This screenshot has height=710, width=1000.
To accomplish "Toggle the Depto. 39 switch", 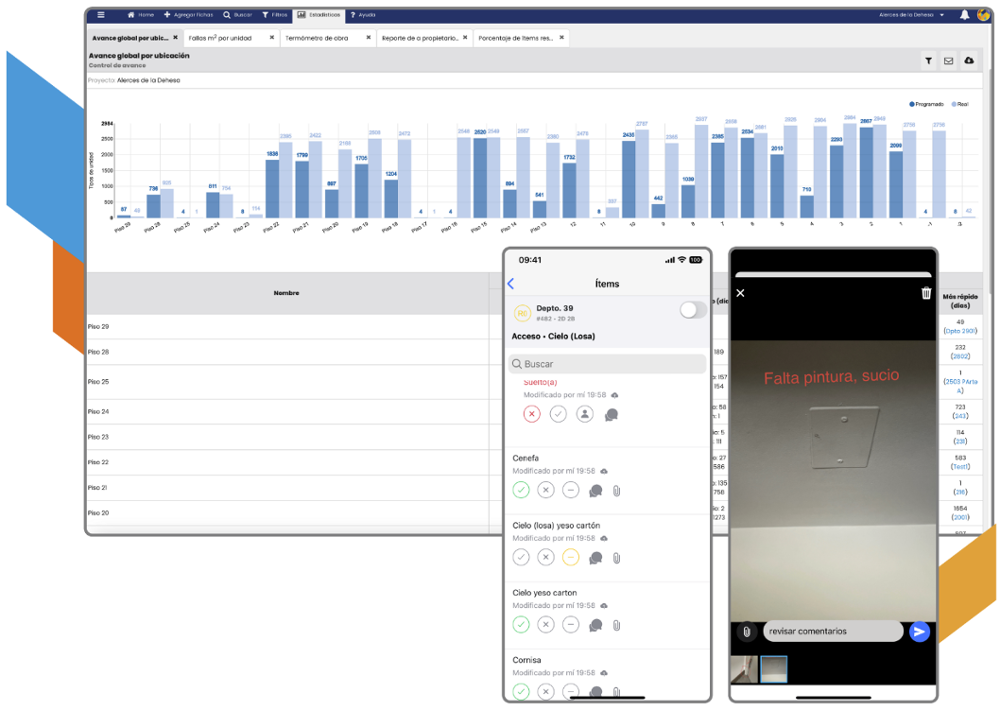I will 692,311.
